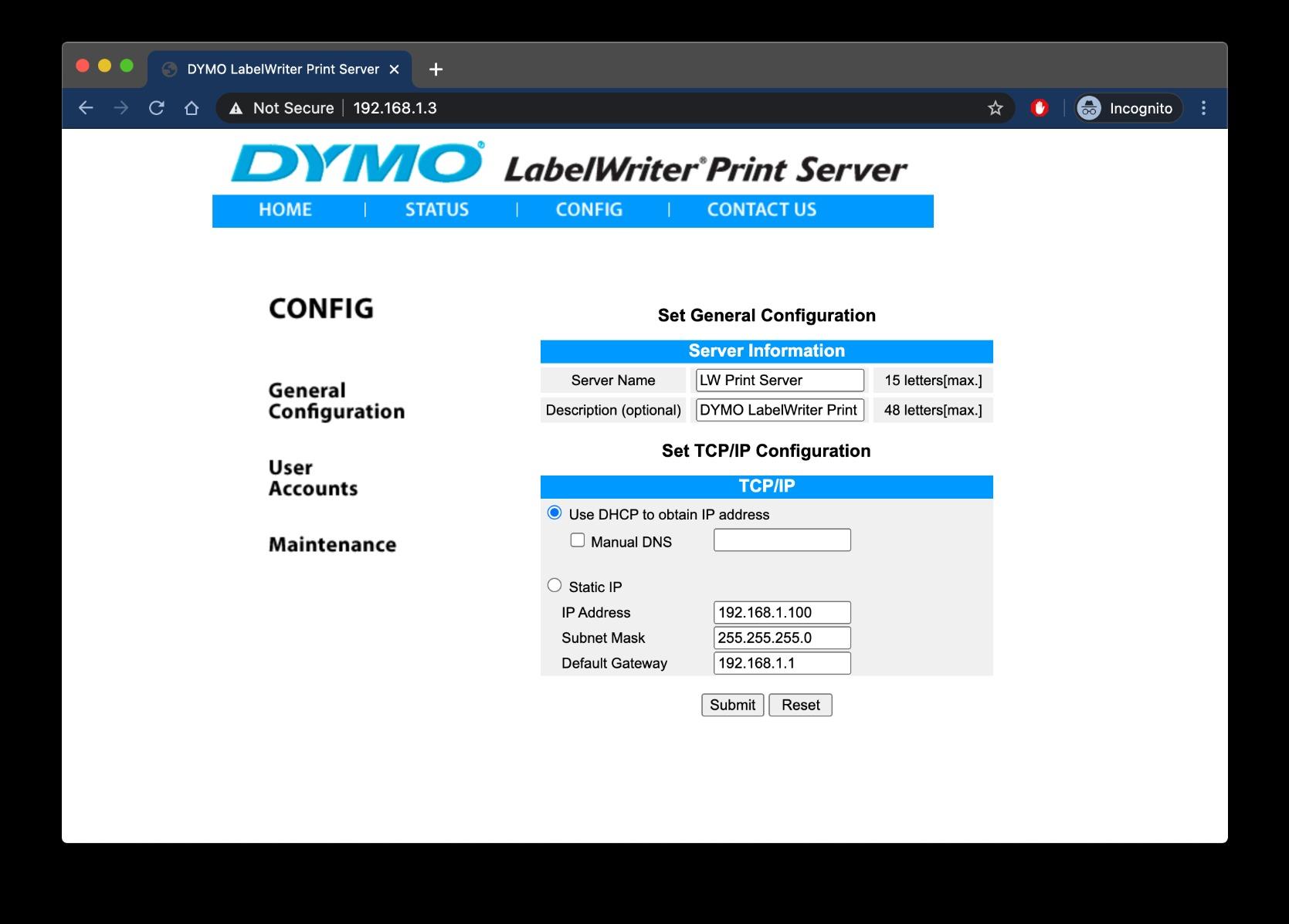Image resolution: width=1289 pixels, height=924 pixels.
Task: Click the Server Information header
Action: pyautogui.click(x=767, y=351)
